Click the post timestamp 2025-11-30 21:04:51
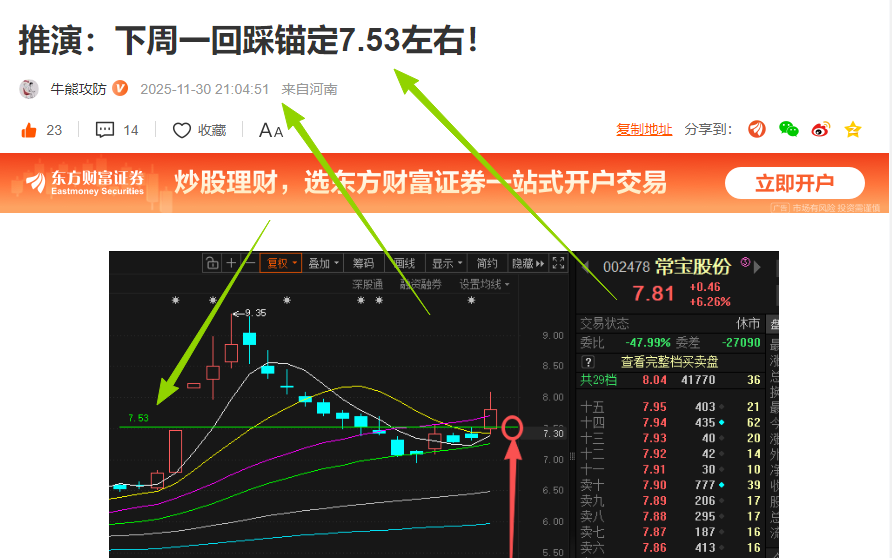 point(205,89)
